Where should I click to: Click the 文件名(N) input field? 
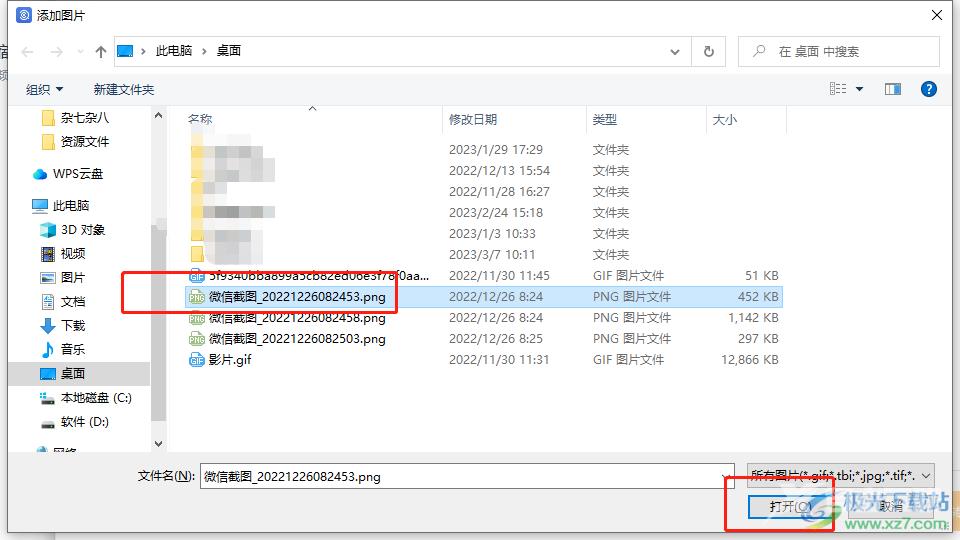coord(467,476)
